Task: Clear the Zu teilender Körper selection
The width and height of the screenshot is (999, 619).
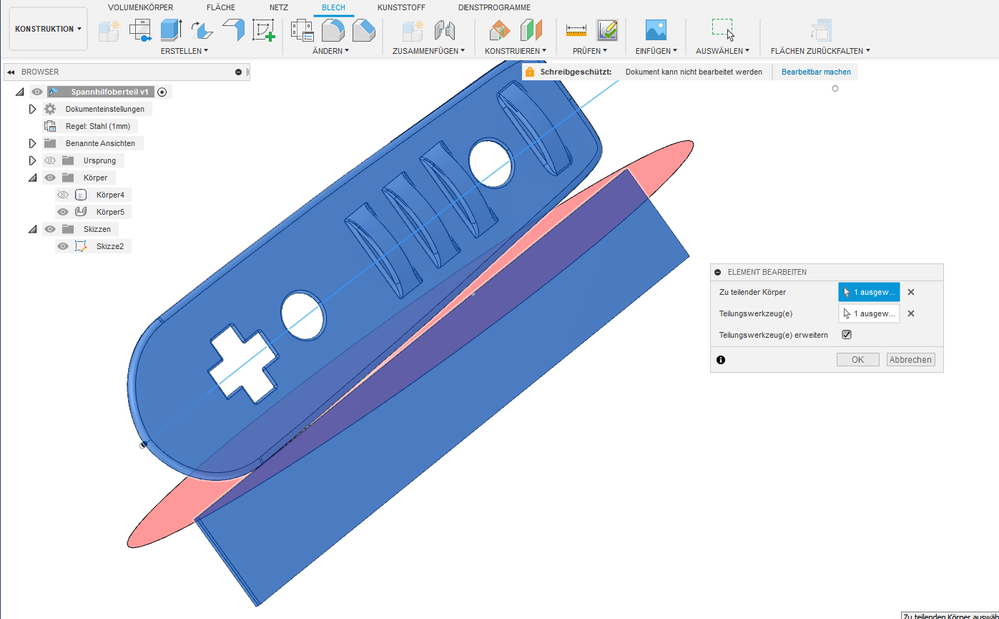Action: (x=911, y=292)
